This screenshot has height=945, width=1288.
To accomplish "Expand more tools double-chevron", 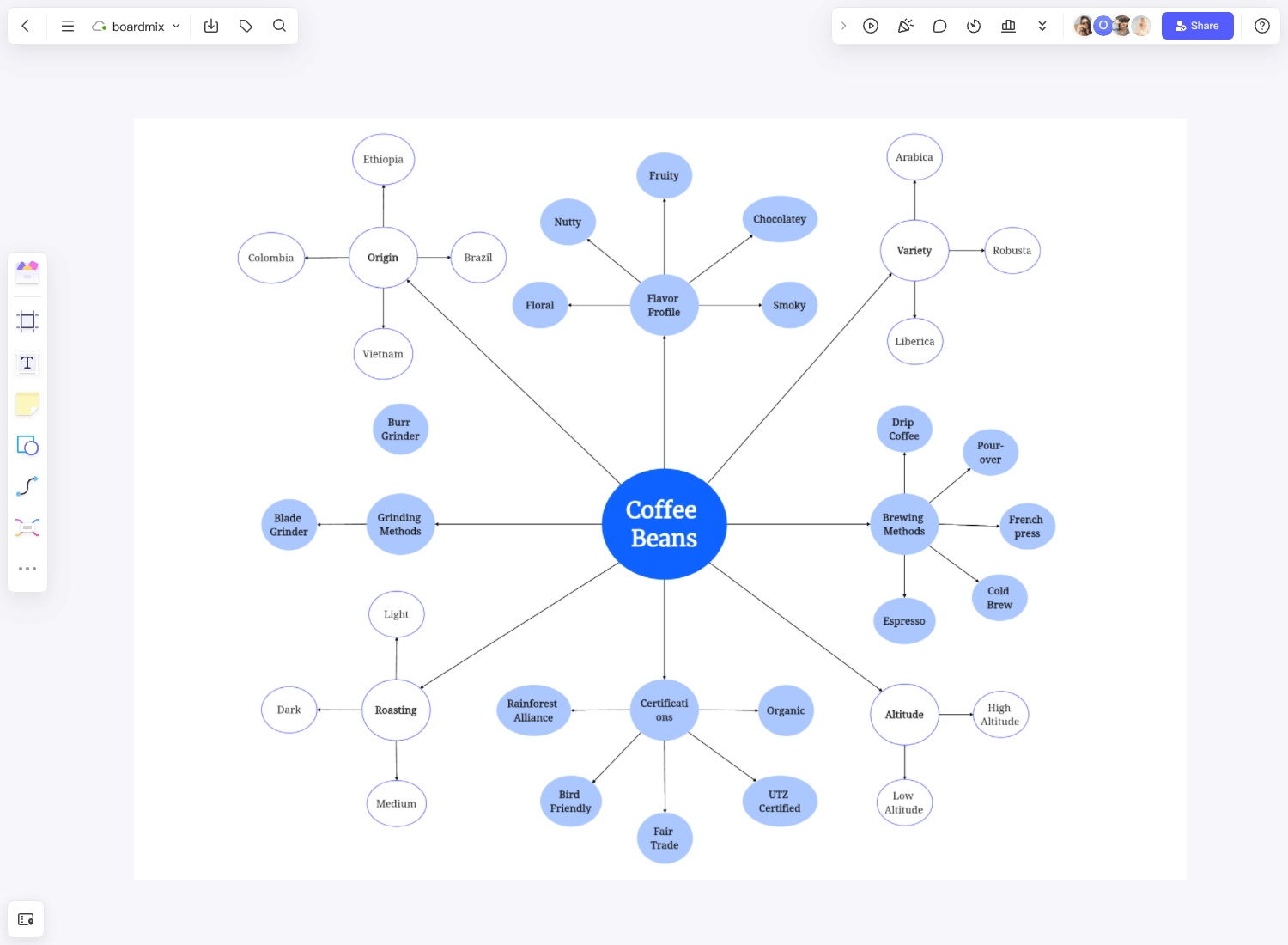I will click(1042, 26).
